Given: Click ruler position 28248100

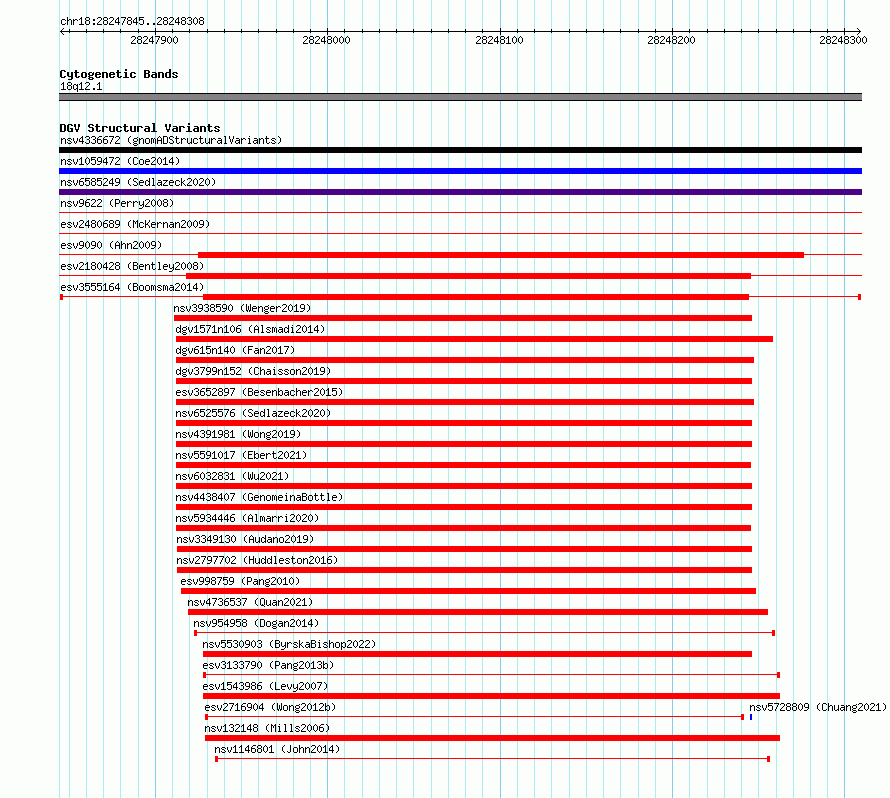Looking at the screenshot, I should (x=499, y=40).
